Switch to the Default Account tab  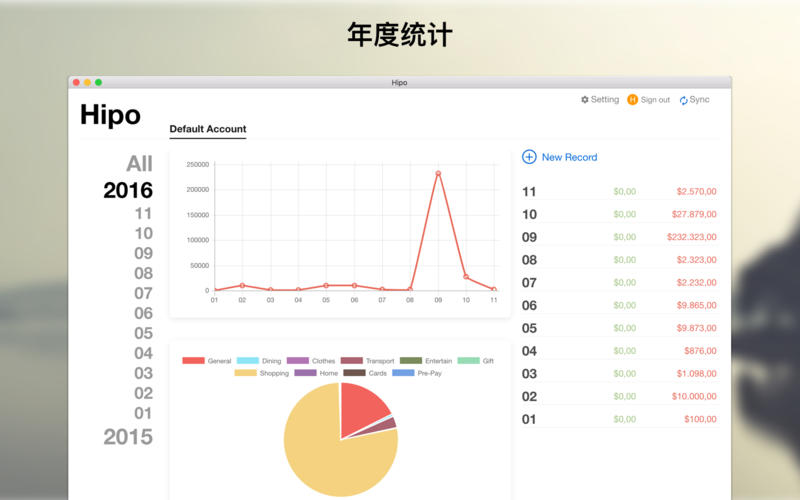coord(208,129)
